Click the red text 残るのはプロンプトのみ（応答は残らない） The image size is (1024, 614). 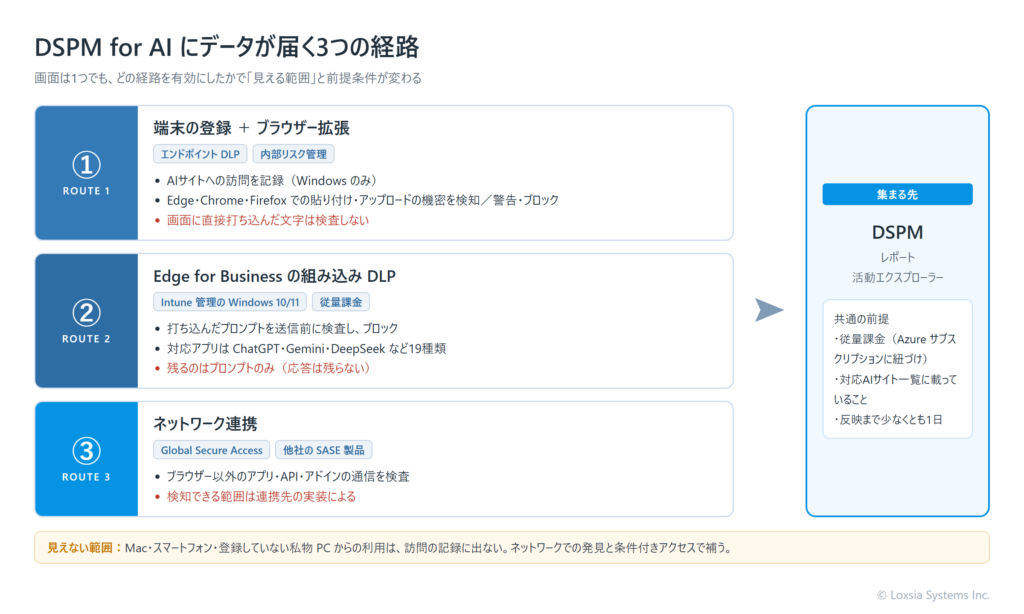pos(268,368)
